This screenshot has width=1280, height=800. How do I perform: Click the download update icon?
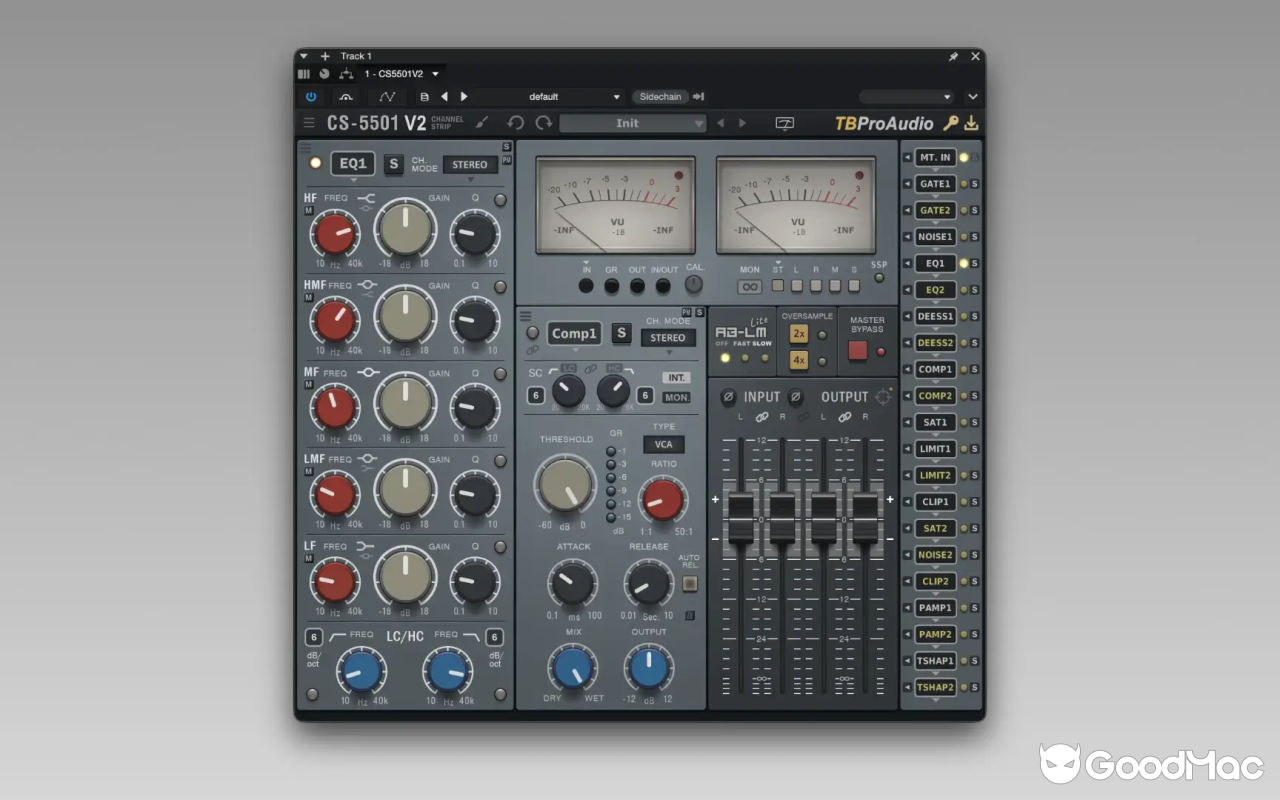click(x=971, y=123)
